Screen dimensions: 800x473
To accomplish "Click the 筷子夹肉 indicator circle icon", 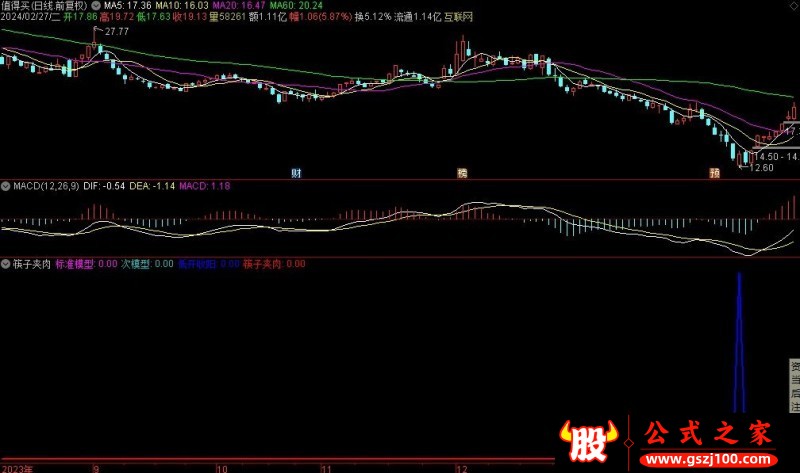I will coord(6,265).
